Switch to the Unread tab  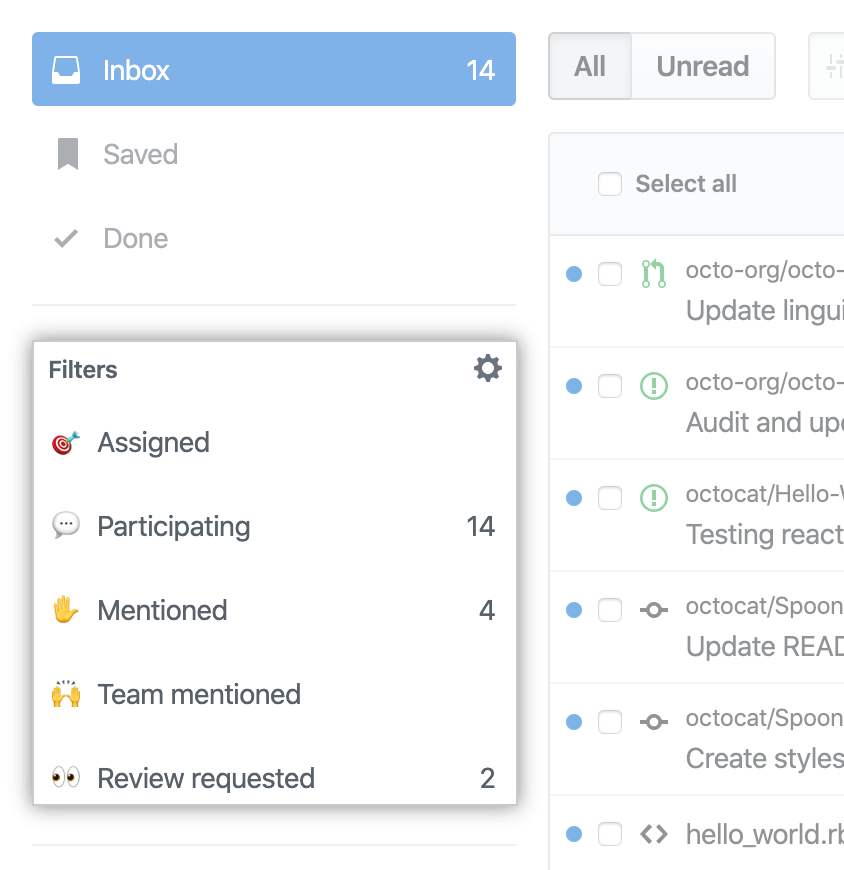coord(702,67)
